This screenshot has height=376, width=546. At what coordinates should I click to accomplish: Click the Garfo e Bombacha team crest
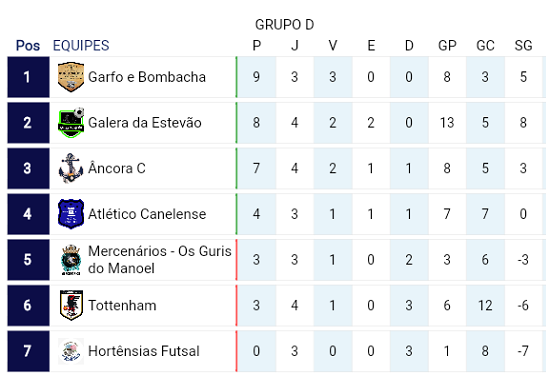tap(71, 77)
